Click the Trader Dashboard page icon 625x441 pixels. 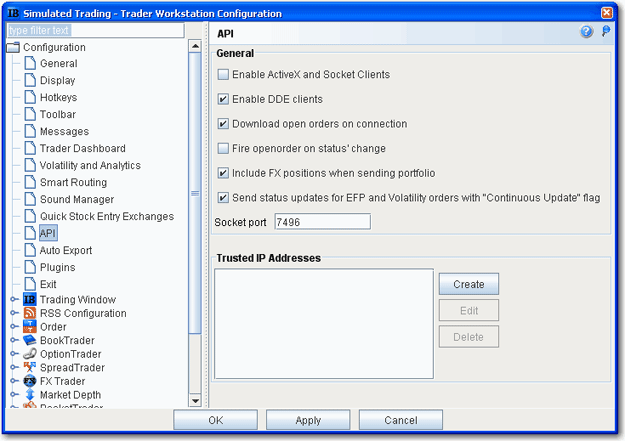(x=30, y=148)
